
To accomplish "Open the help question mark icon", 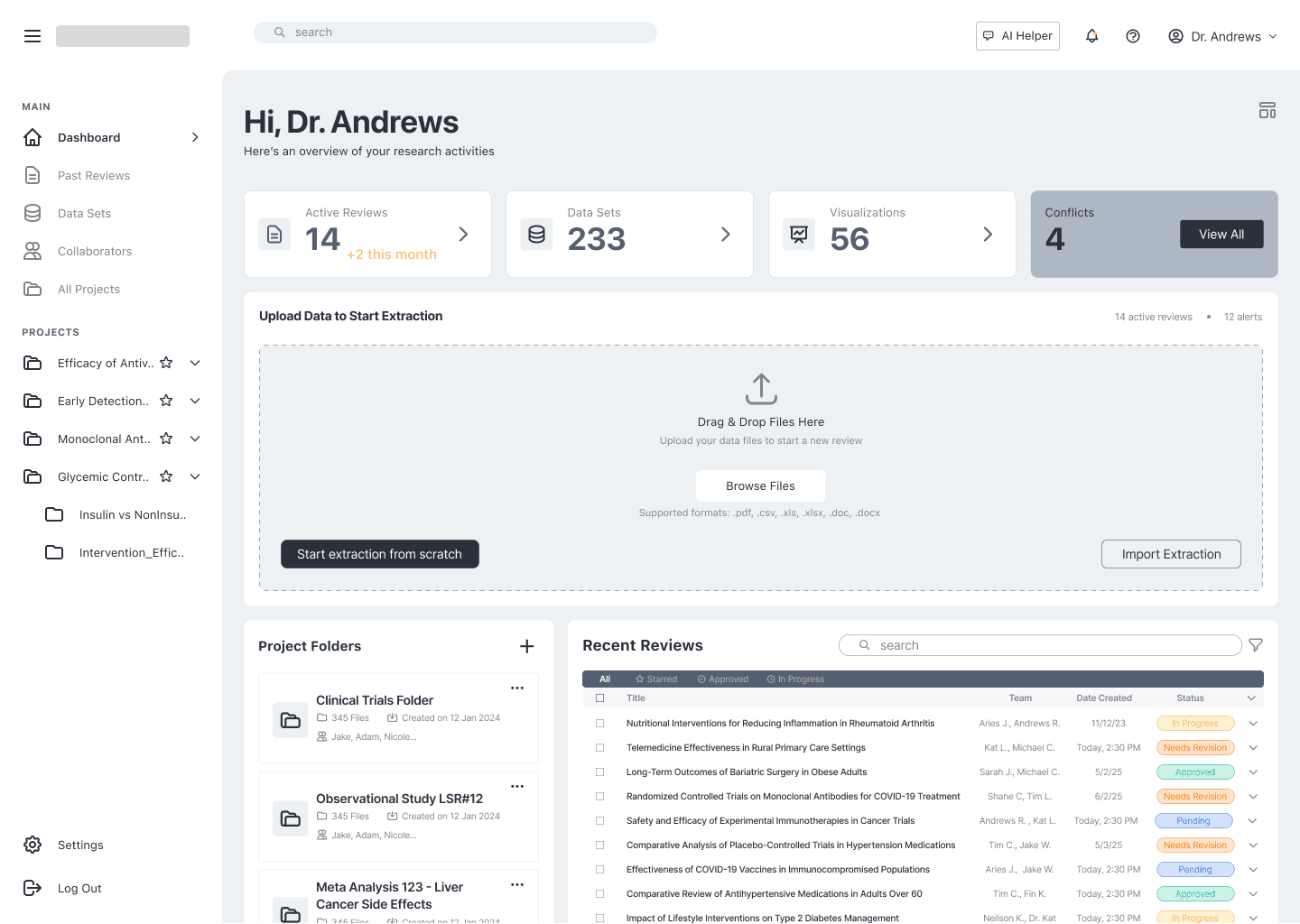I will click(x=1133, y=36).
